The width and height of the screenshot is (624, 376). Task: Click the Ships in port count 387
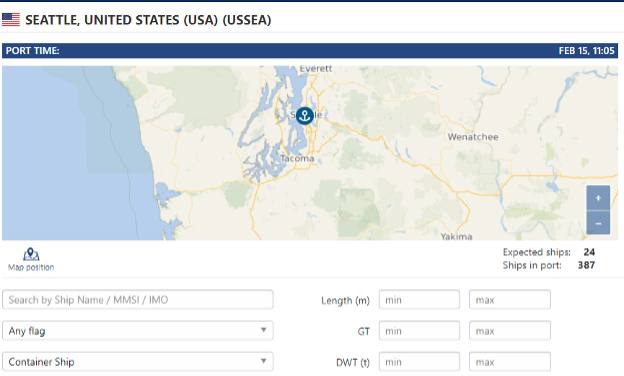pyautogui.click(x=586, y=265)
